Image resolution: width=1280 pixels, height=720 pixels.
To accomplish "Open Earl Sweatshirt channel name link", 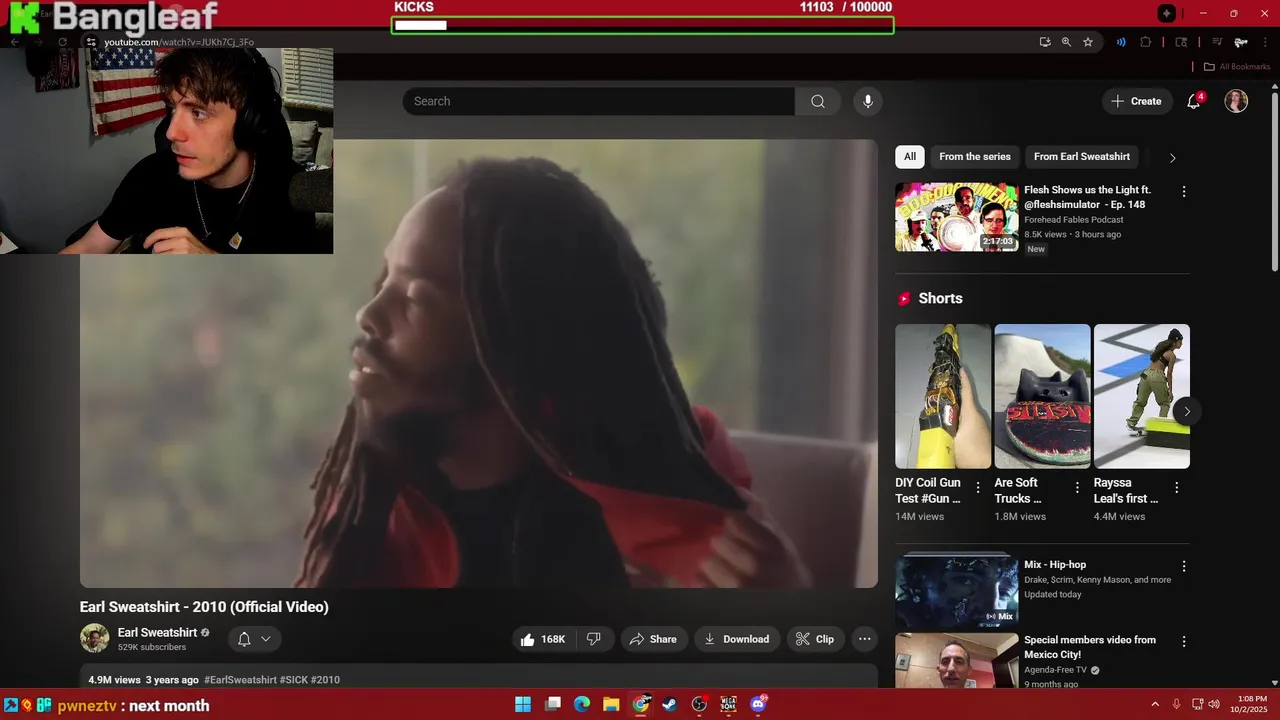I will [x=157, y=632].
